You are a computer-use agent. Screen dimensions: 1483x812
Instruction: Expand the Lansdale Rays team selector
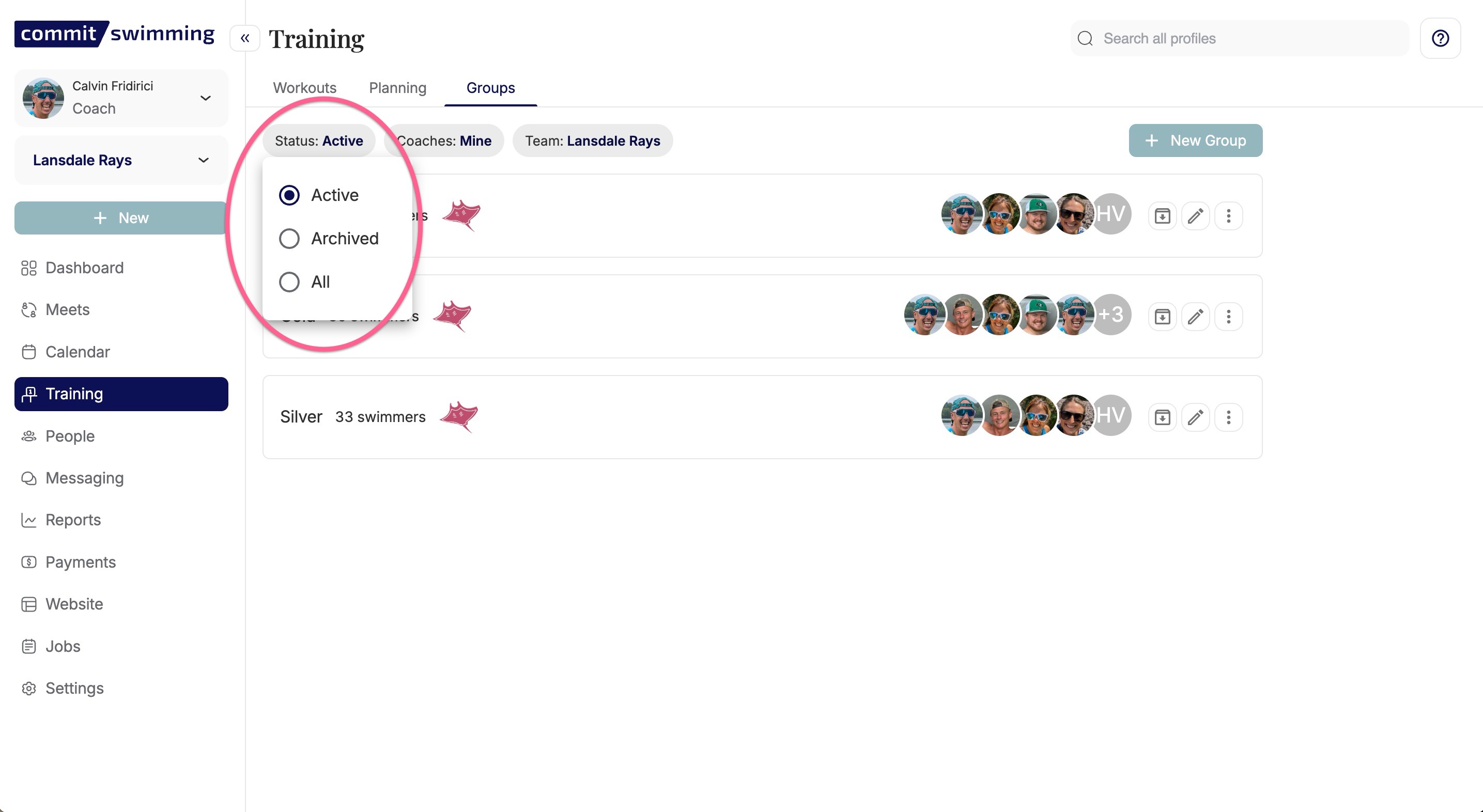[121, 160]
